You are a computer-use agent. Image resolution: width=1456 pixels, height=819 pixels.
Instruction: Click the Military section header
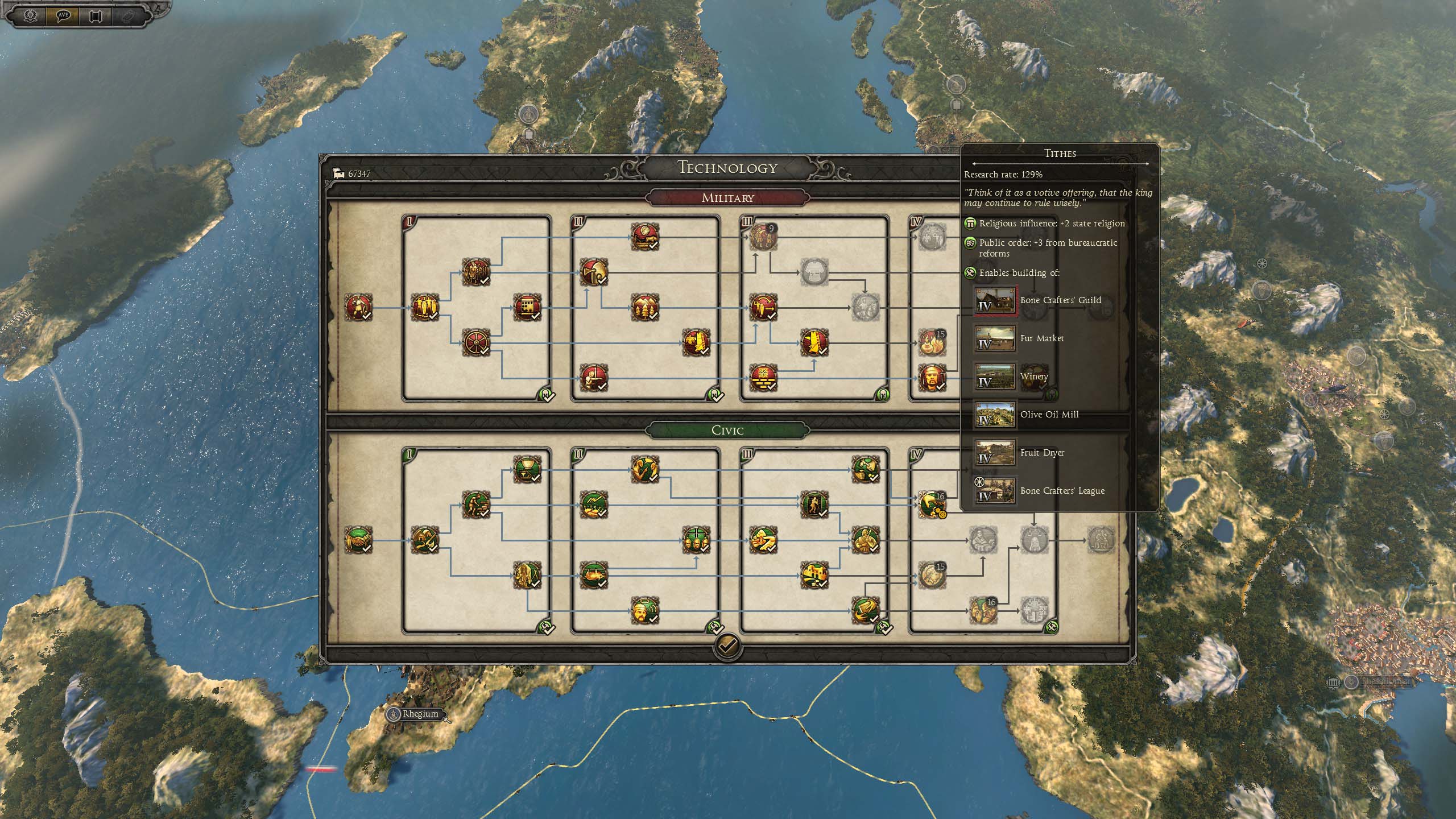(x=727, y=198)
